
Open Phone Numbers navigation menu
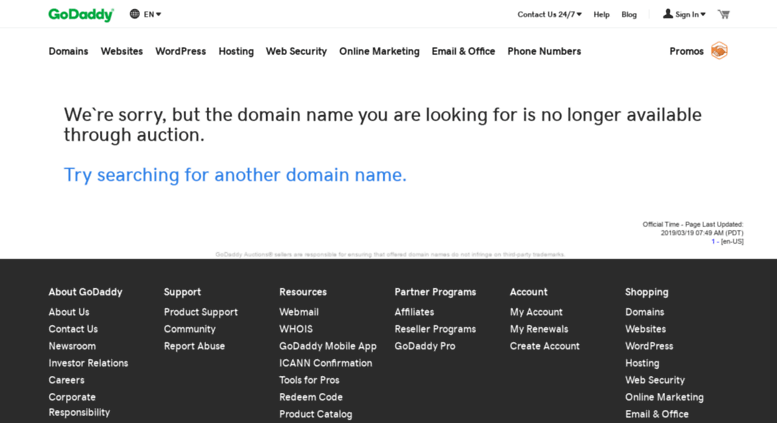(x=544, y=51)
